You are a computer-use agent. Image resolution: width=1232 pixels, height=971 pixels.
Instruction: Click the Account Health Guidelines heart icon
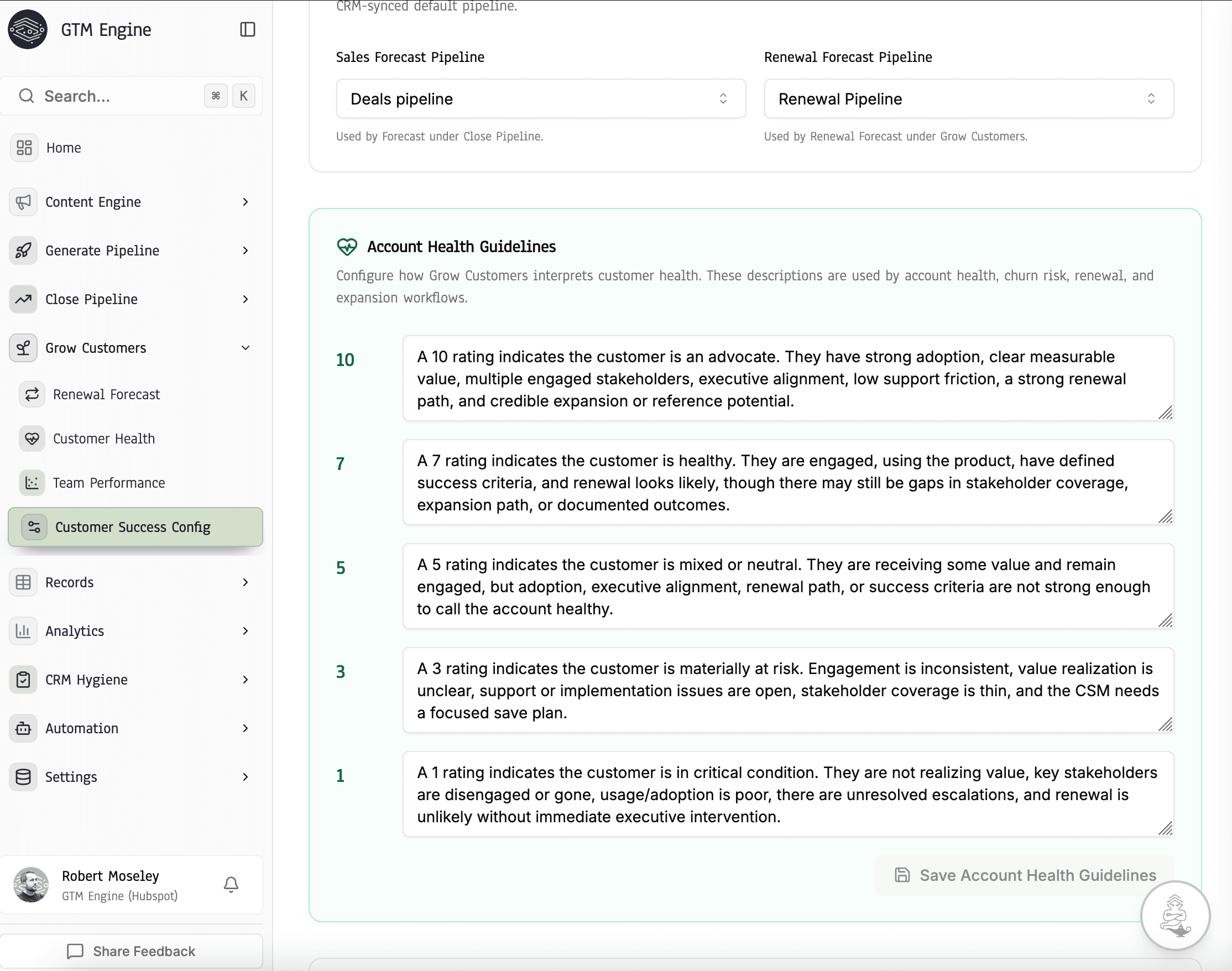click(x=347, y=247)
